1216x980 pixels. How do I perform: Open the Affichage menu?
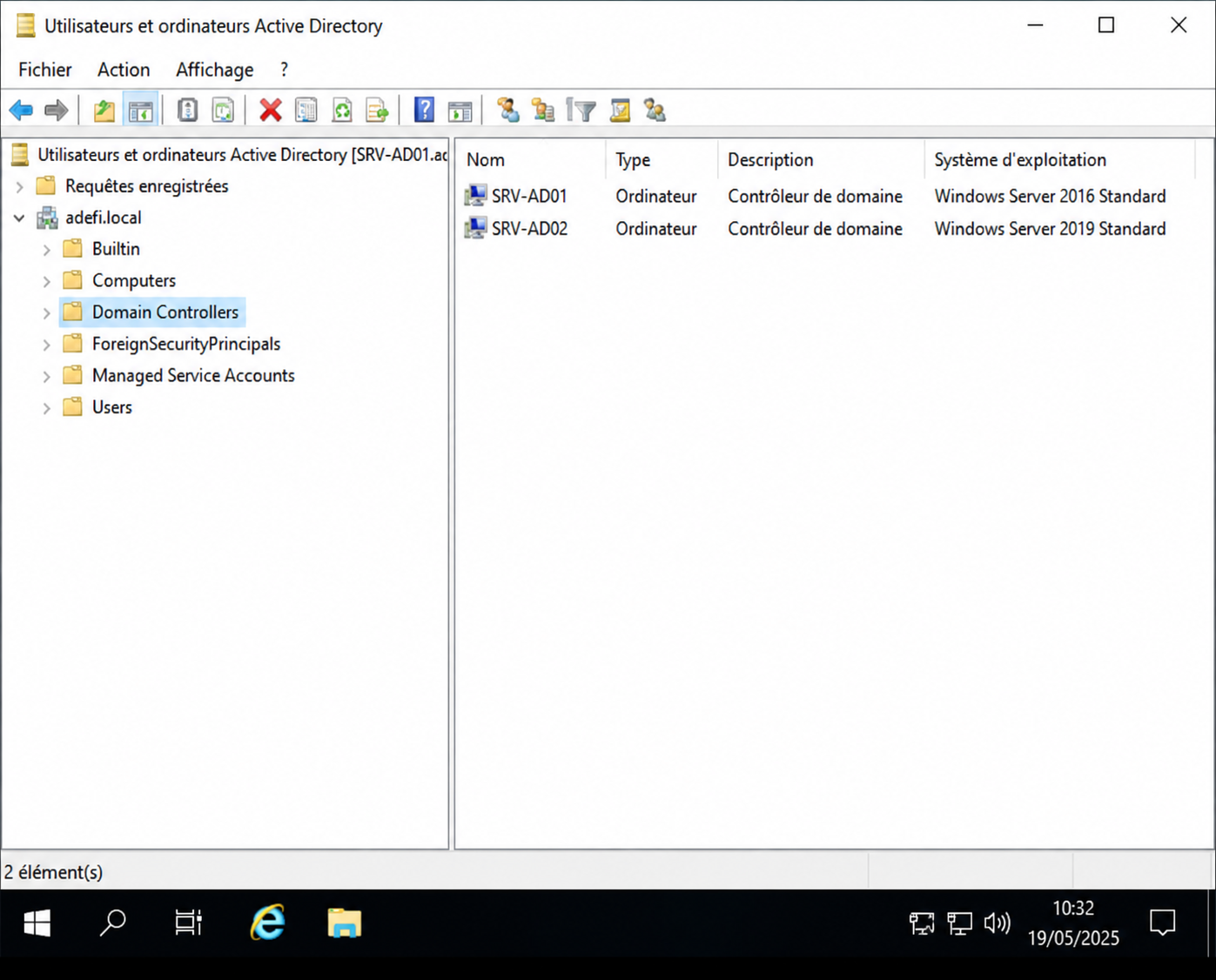point(215,70)
